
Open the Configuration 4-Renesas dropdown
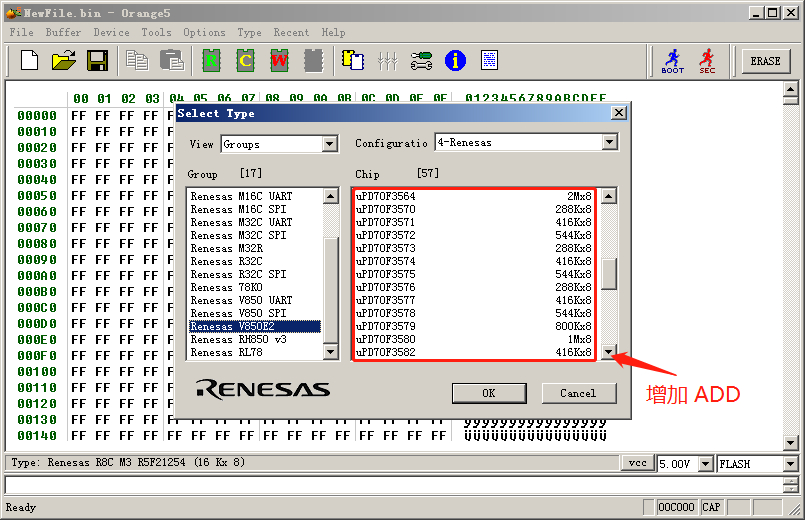pos(610,143)
